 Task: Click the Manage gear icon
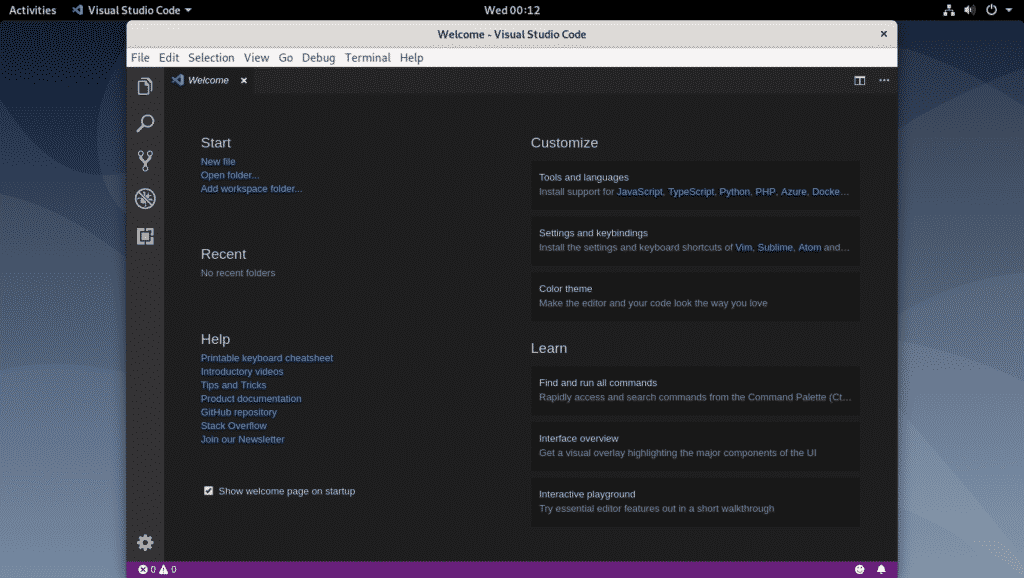[145, 542]
